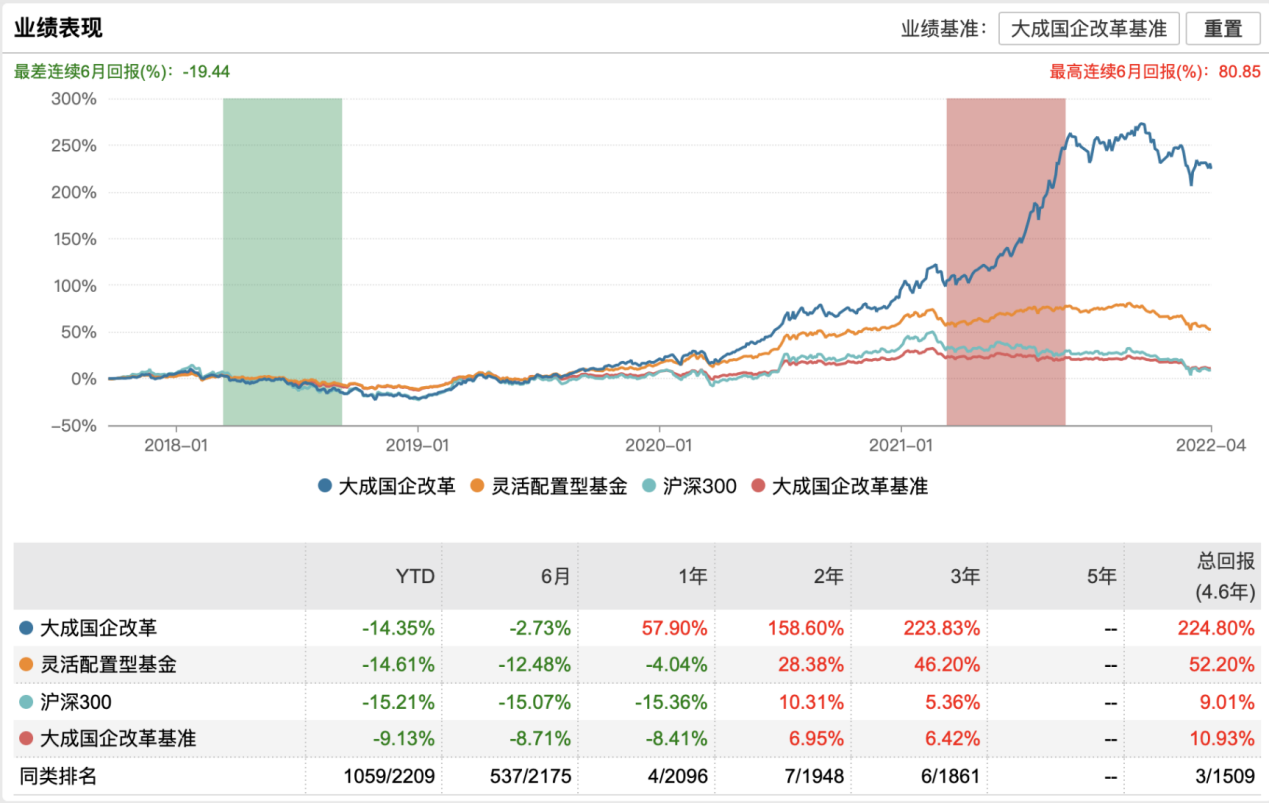Click teal dot beside 沪深300 table row
Screen dimensions: 1269x803
(26, 702)
